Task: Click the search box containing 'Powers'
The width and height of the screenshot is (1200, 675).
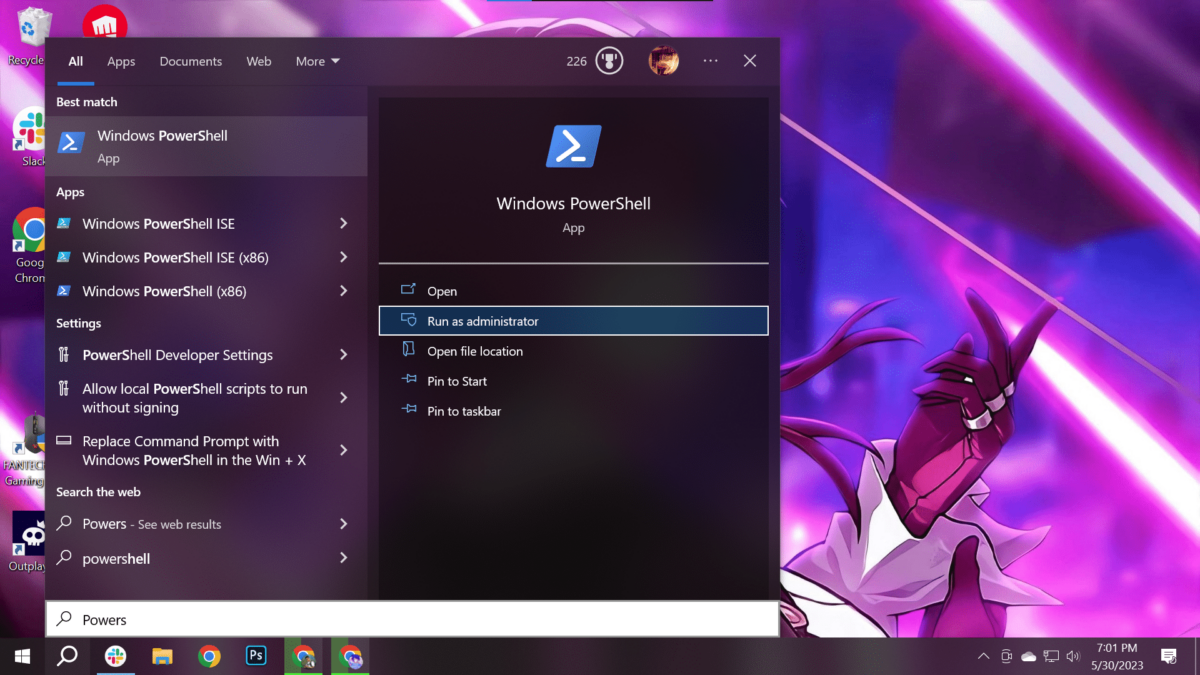Action: (x=412, y=619)
